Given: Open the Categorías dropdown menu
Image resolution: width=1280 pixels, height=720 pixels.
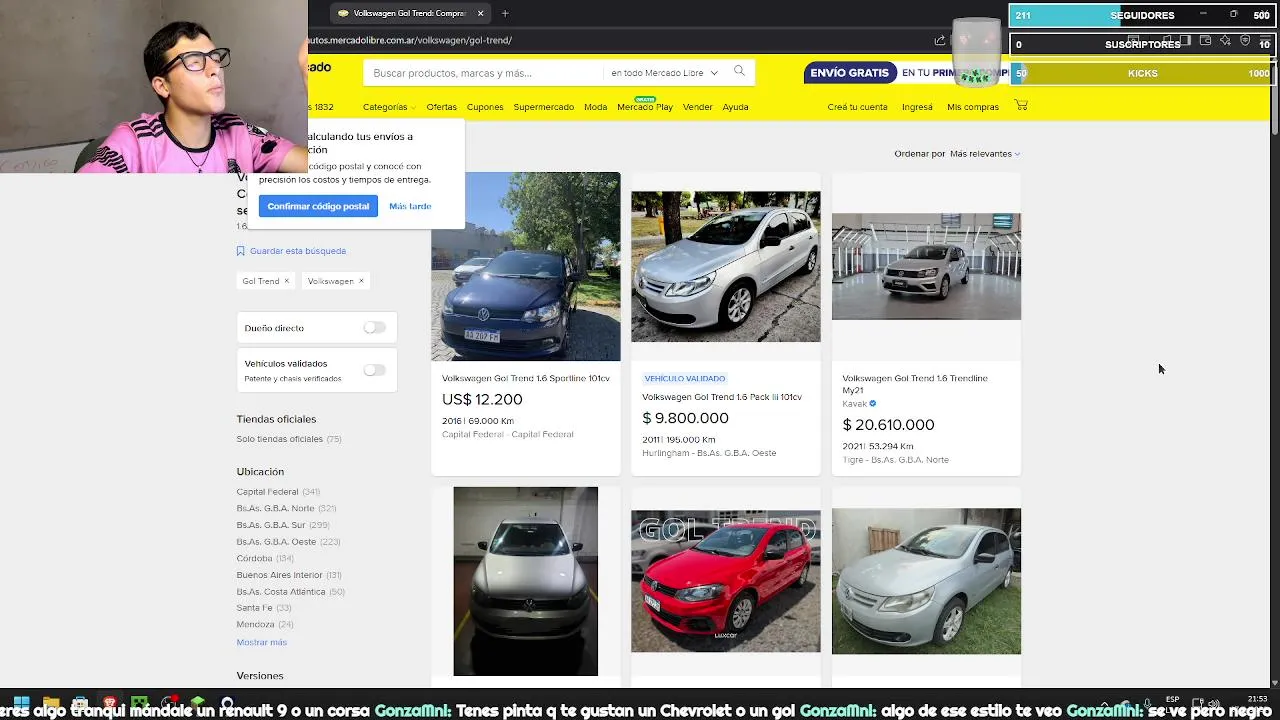Looking at the screenshot, I should coord(389,107).
